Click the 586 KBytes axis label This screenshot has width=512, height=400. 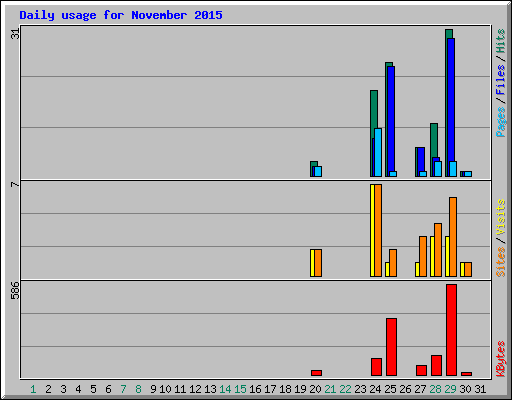(x=15, y=290)
